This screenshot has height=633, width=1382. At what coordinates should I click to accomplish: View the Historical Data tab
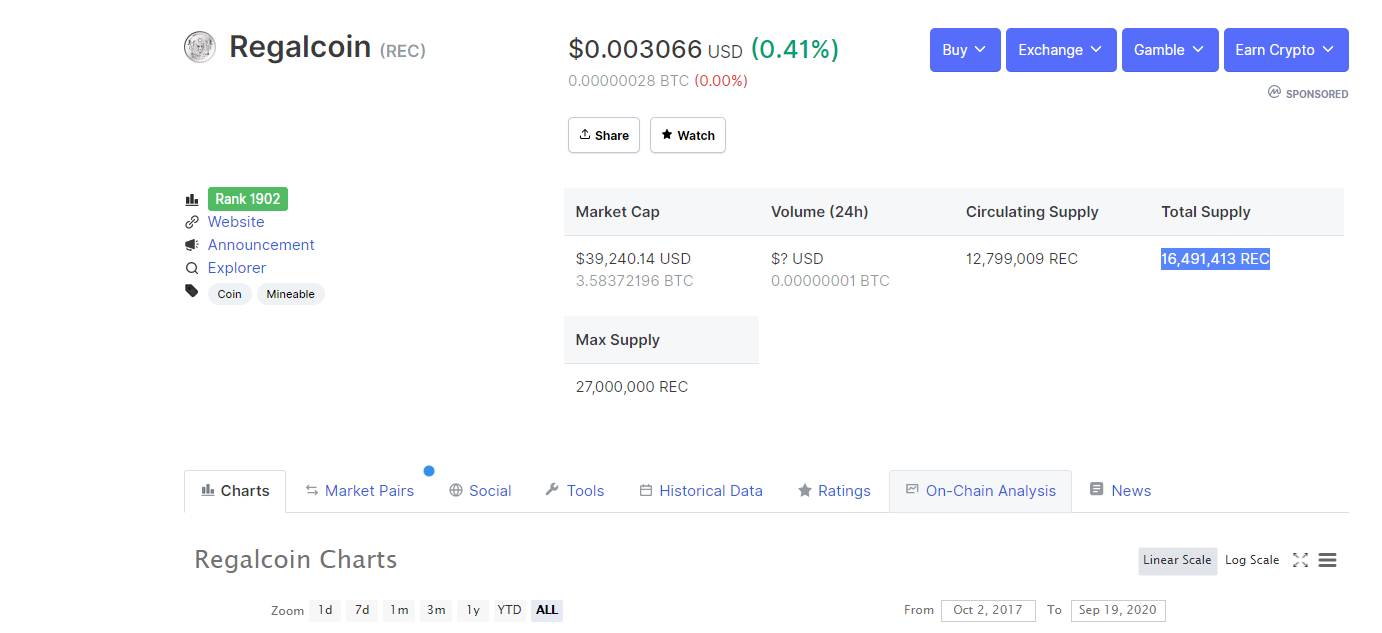[701, 491]
